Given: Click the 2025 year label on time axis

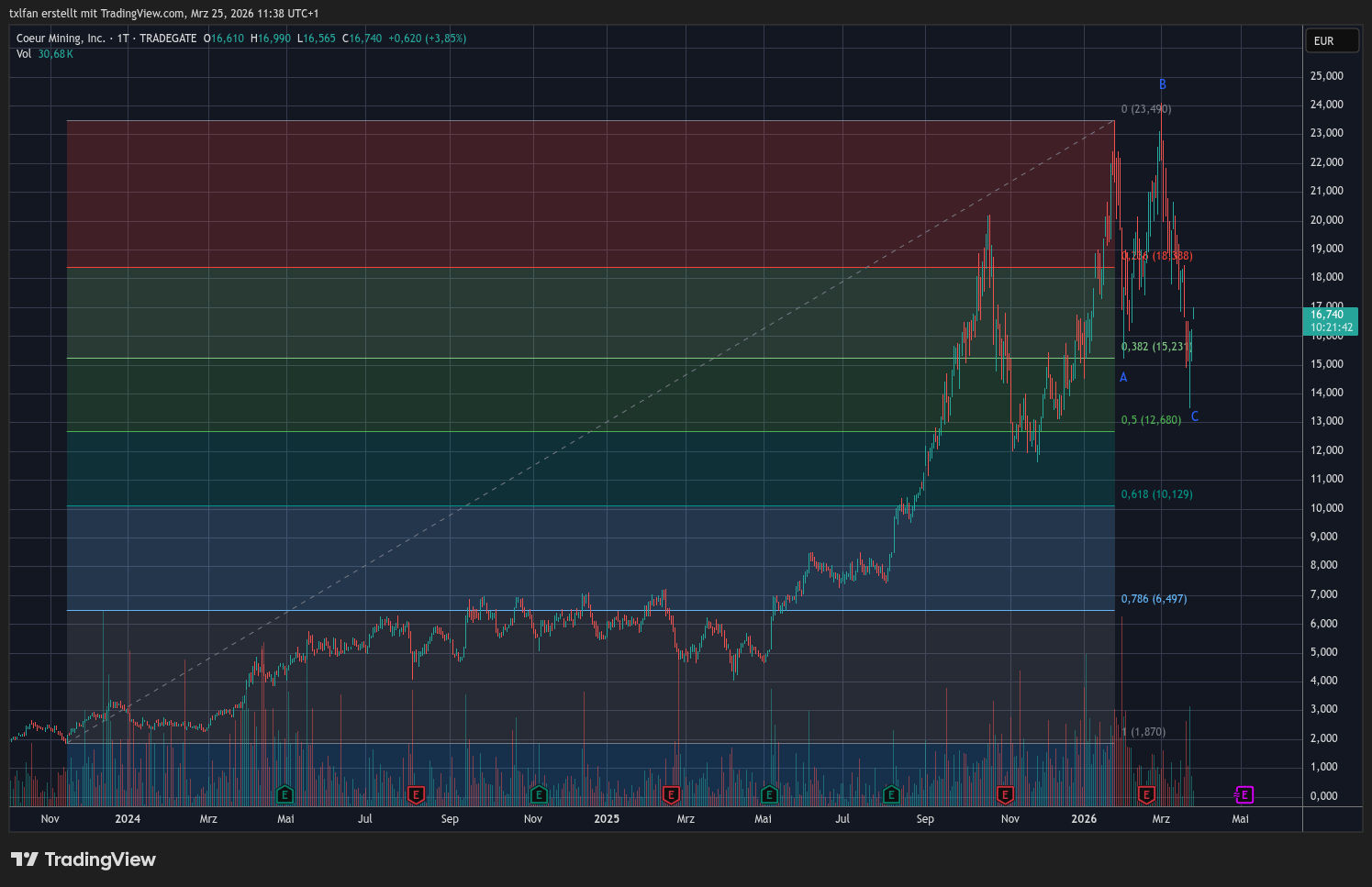Looking at the screenshot, I should (607, 819).
